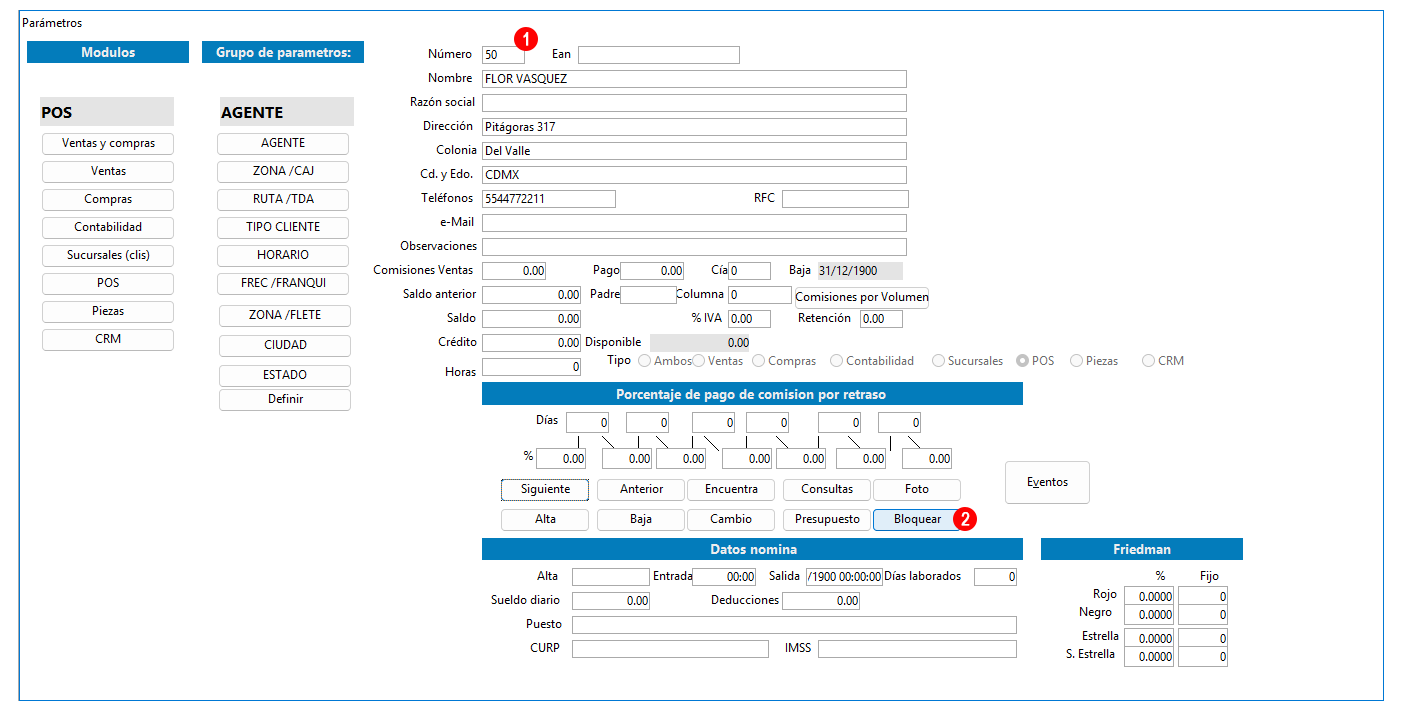This screenshot has height=715, width=1401.
Task: Focus the e-Mail input field
Action: pyautogui.click(x=694, y=223)
